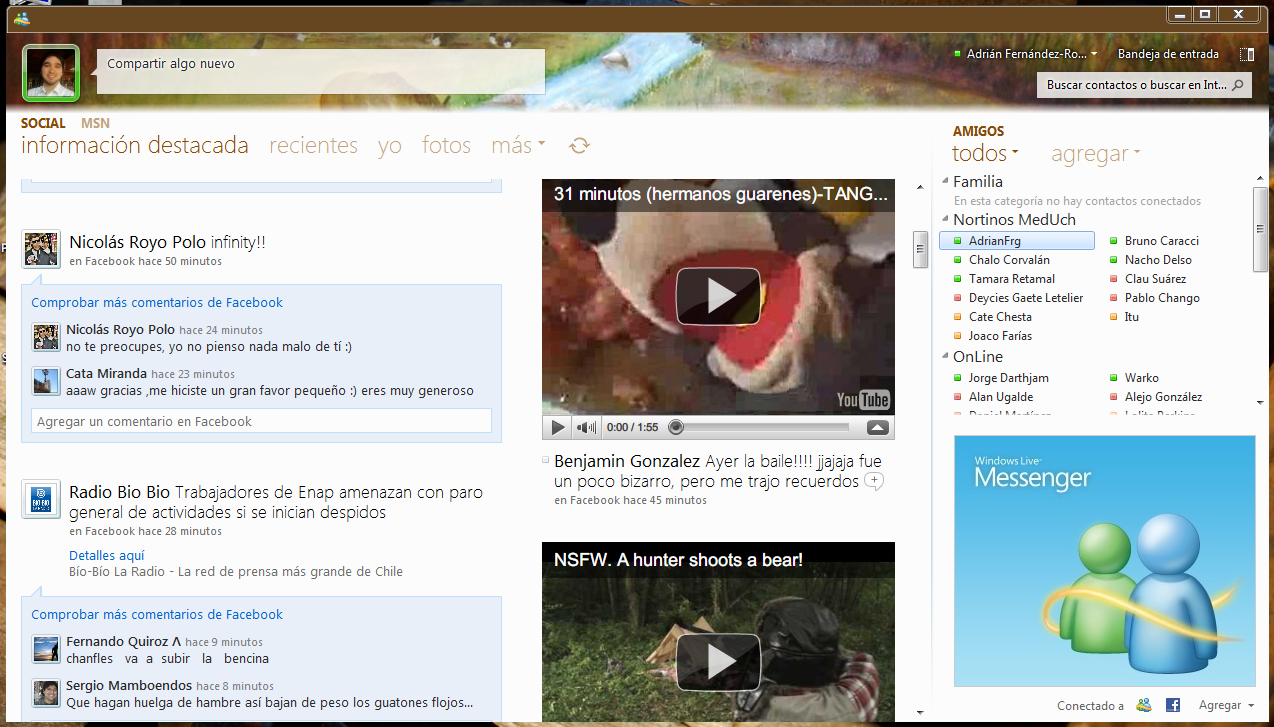Click the refresh feed circular arrows icon
This screenshot has height=727, width=1274.
(579, 146)
